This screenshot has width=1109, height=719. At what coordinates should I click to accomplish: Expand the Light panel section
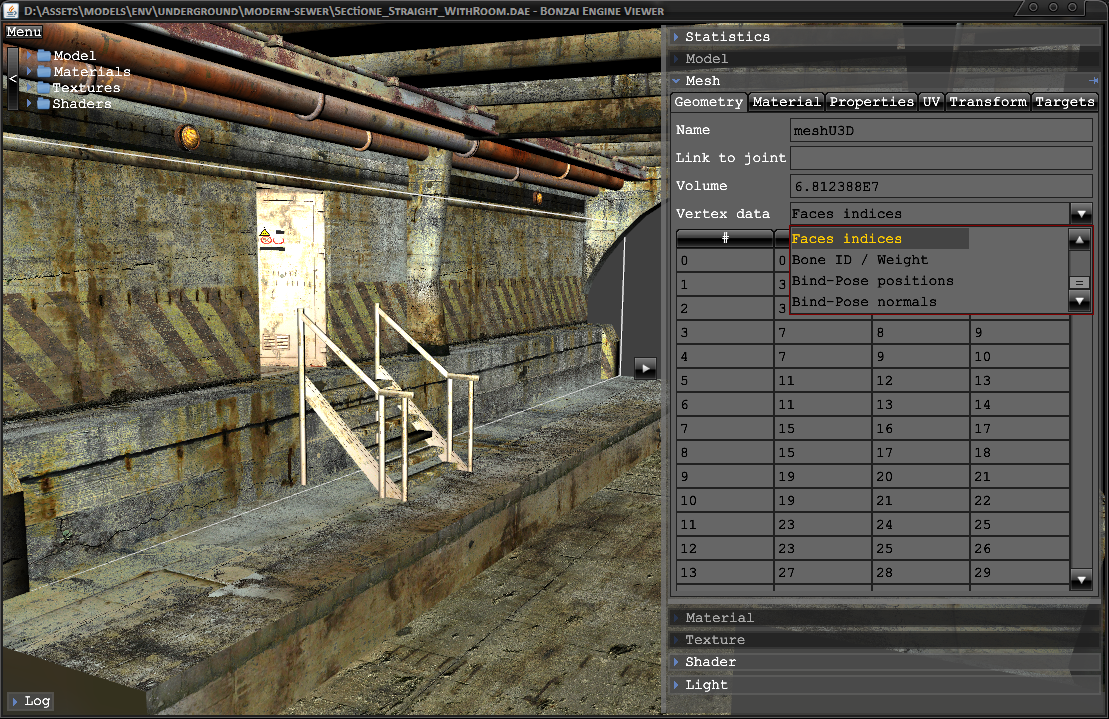706,685
